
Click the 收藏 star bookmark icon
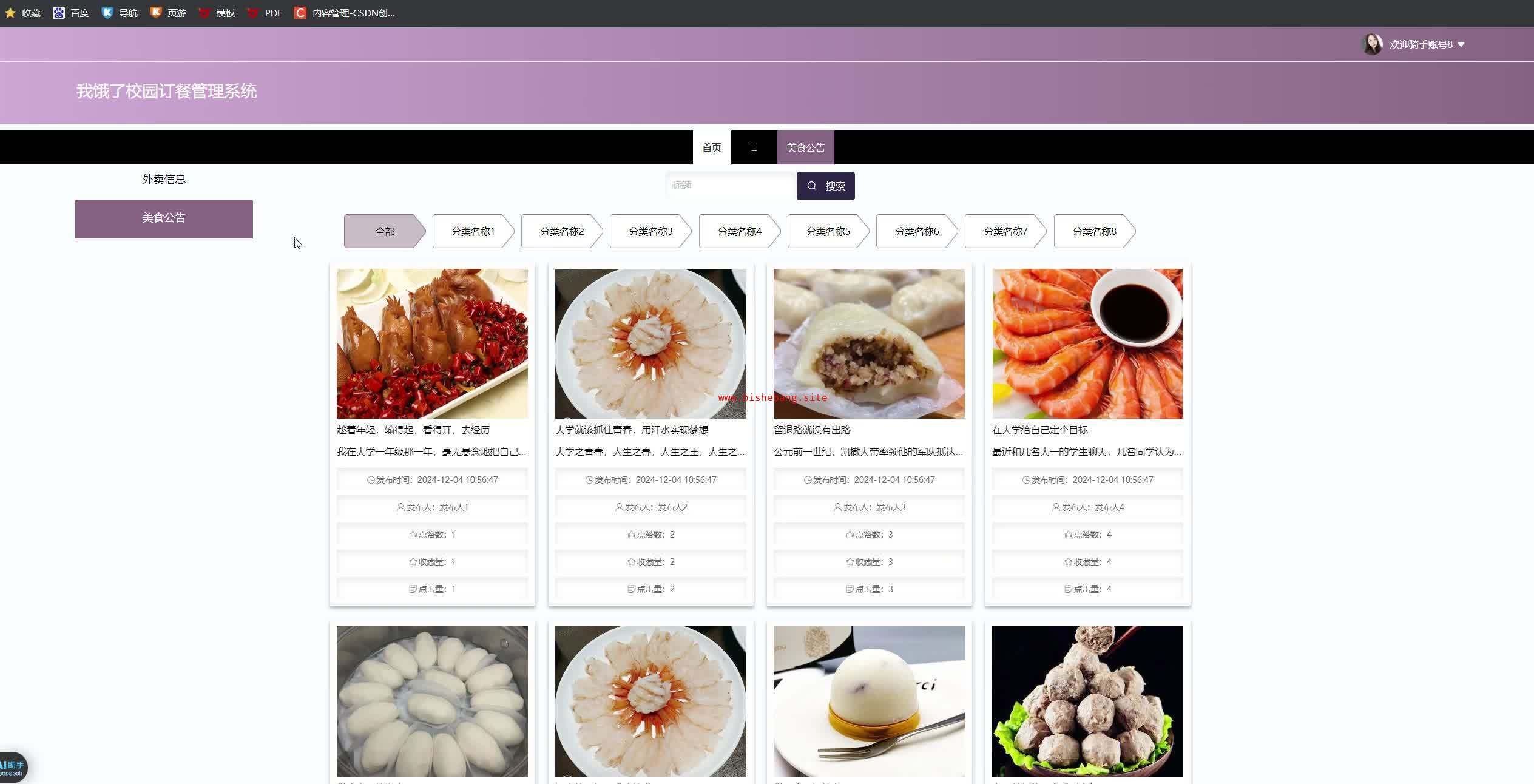(x=10, y=13)
